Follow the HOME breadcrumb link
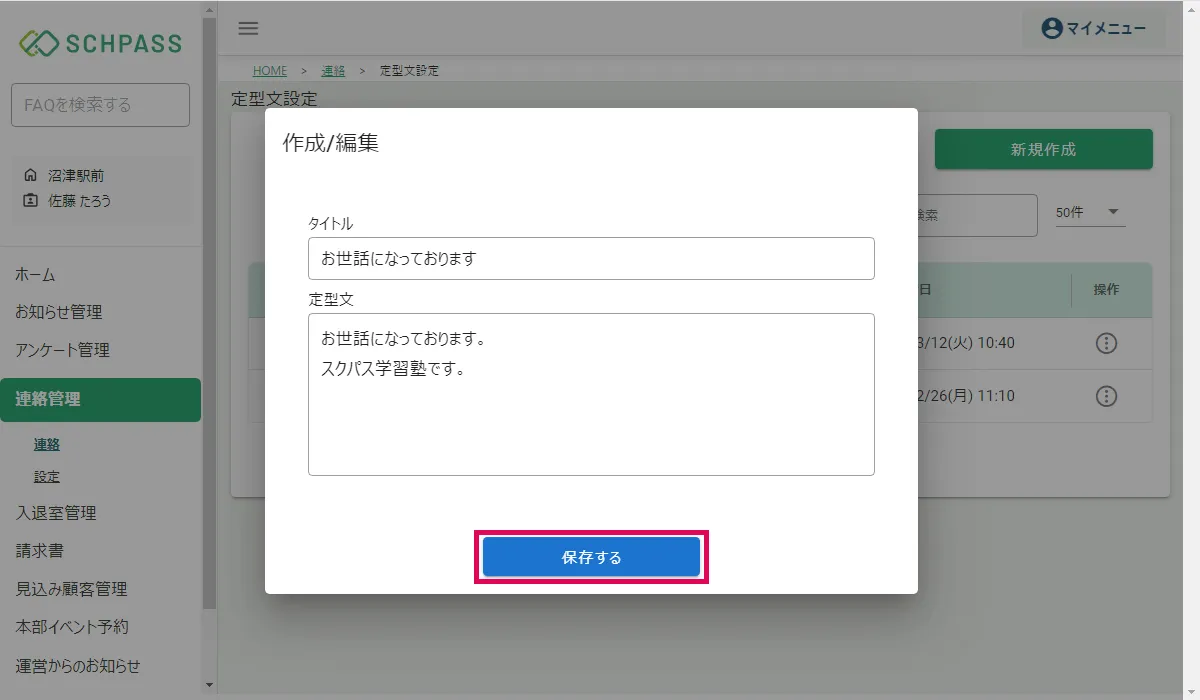The width and height of the screenshot is (1200, 700). (270, 71)
